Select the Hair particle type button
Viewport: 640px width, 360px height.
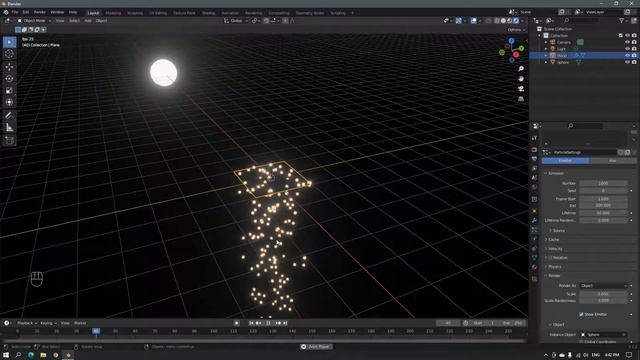pyautogui.click(x=613, y=161)
